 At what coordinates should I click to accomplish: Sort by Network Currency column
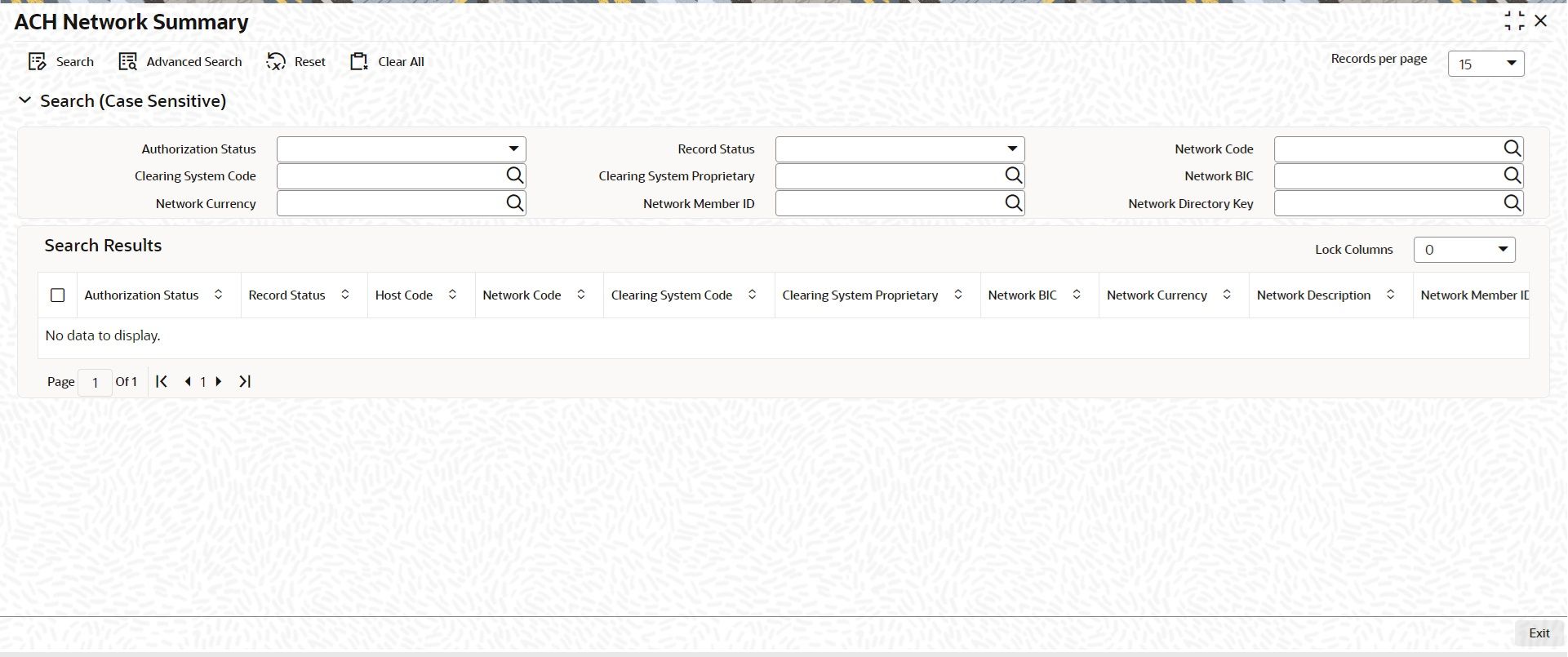[x=1227, y=295]
